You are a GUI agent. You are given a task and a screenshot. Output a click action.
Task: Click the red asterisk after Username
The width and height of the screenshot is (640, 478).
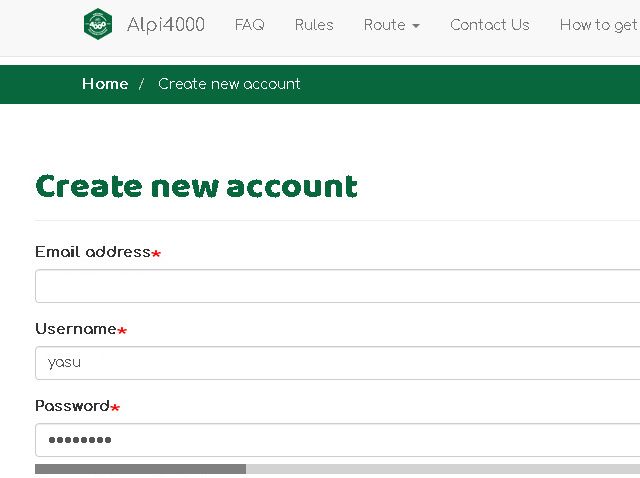[x=122, y=331]
